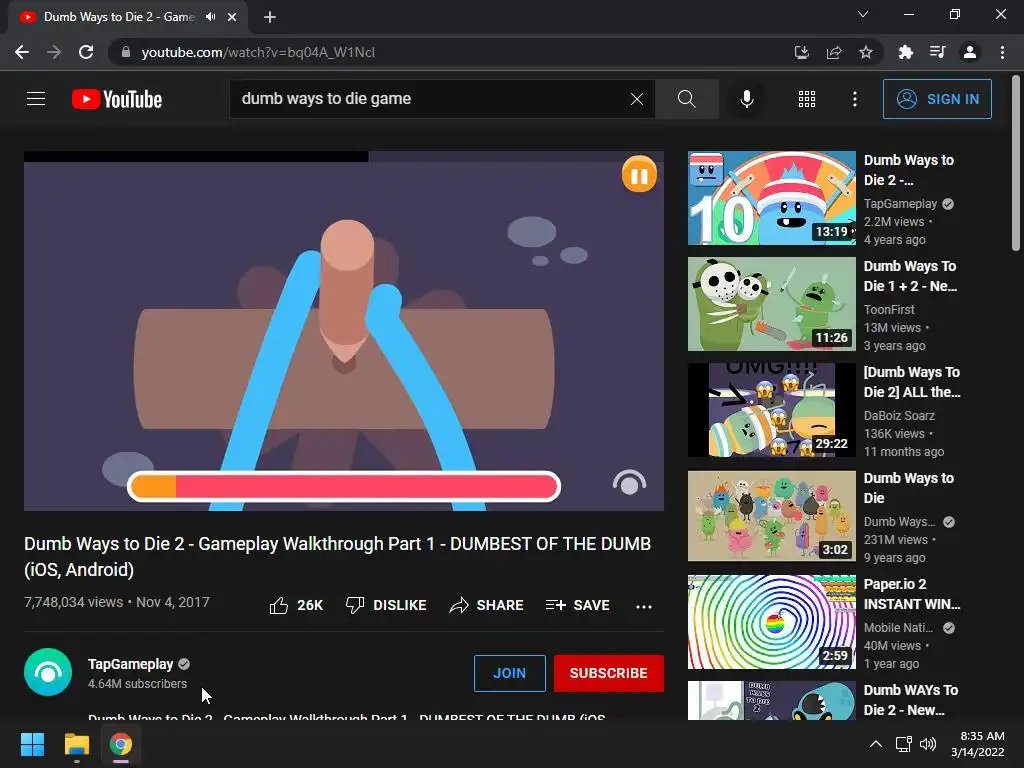Click the red progress bar in the video
The height and width of the screenshot is (768, 1024).
pos(344,487)
